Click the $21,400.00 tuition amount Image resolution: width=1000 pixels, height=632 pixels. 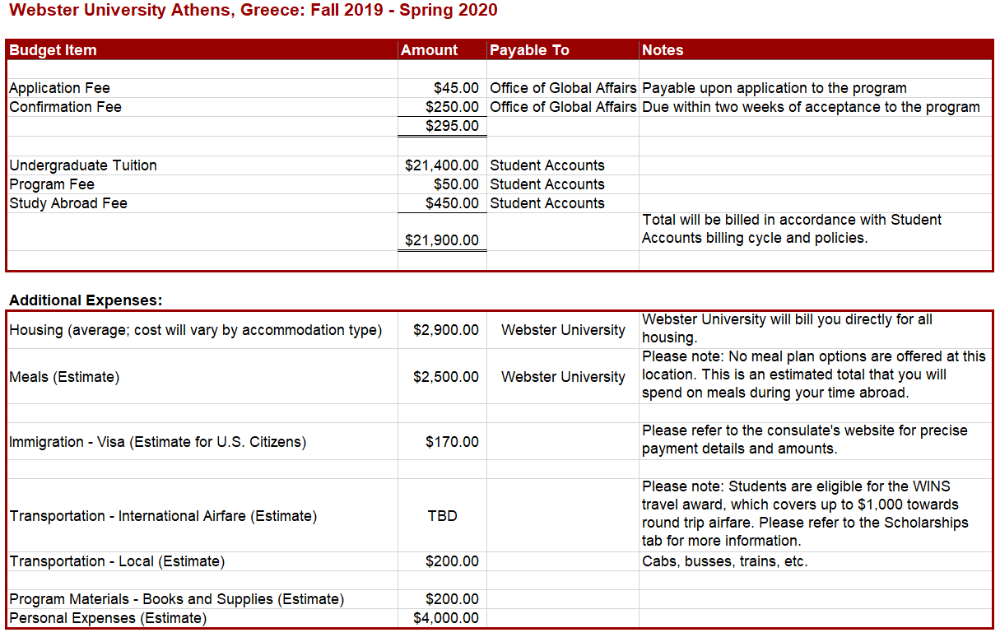[442, 165]
